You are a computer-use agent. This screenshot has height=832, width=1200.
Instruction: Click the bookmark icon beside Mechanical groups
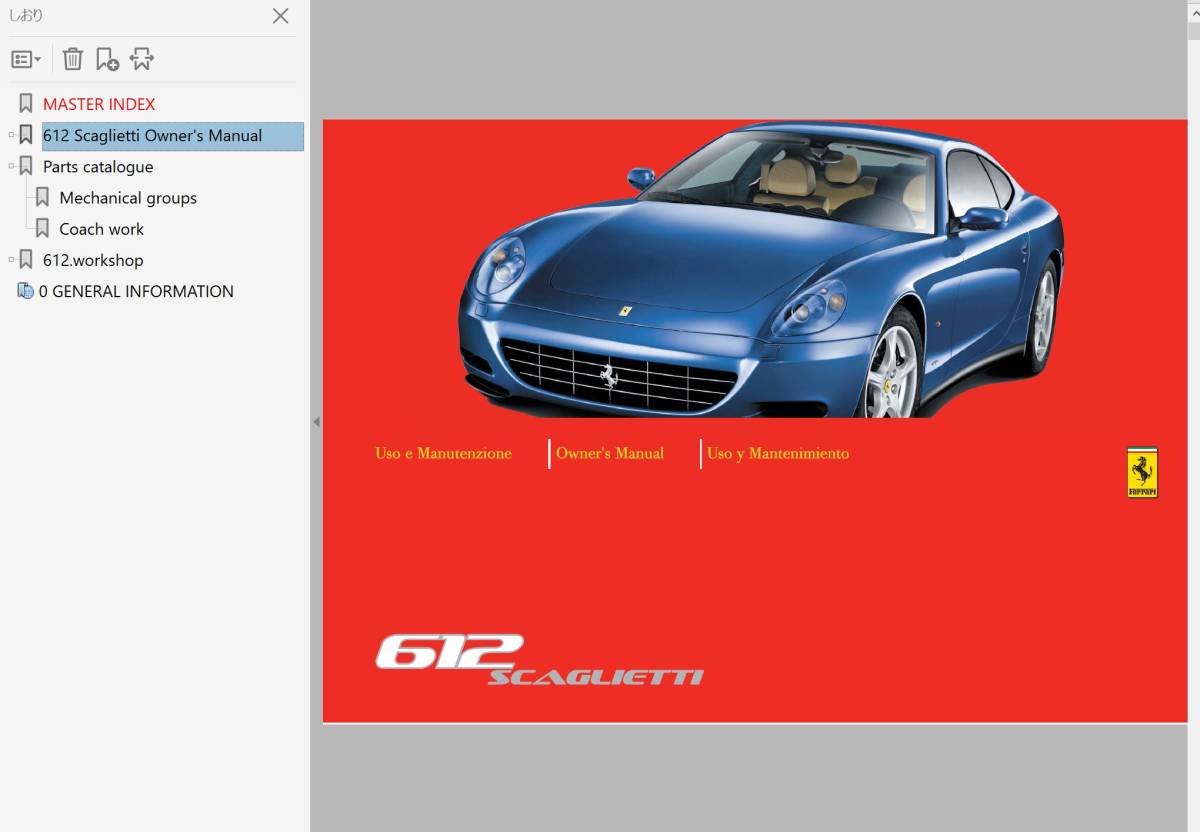(x=42, y=197)
